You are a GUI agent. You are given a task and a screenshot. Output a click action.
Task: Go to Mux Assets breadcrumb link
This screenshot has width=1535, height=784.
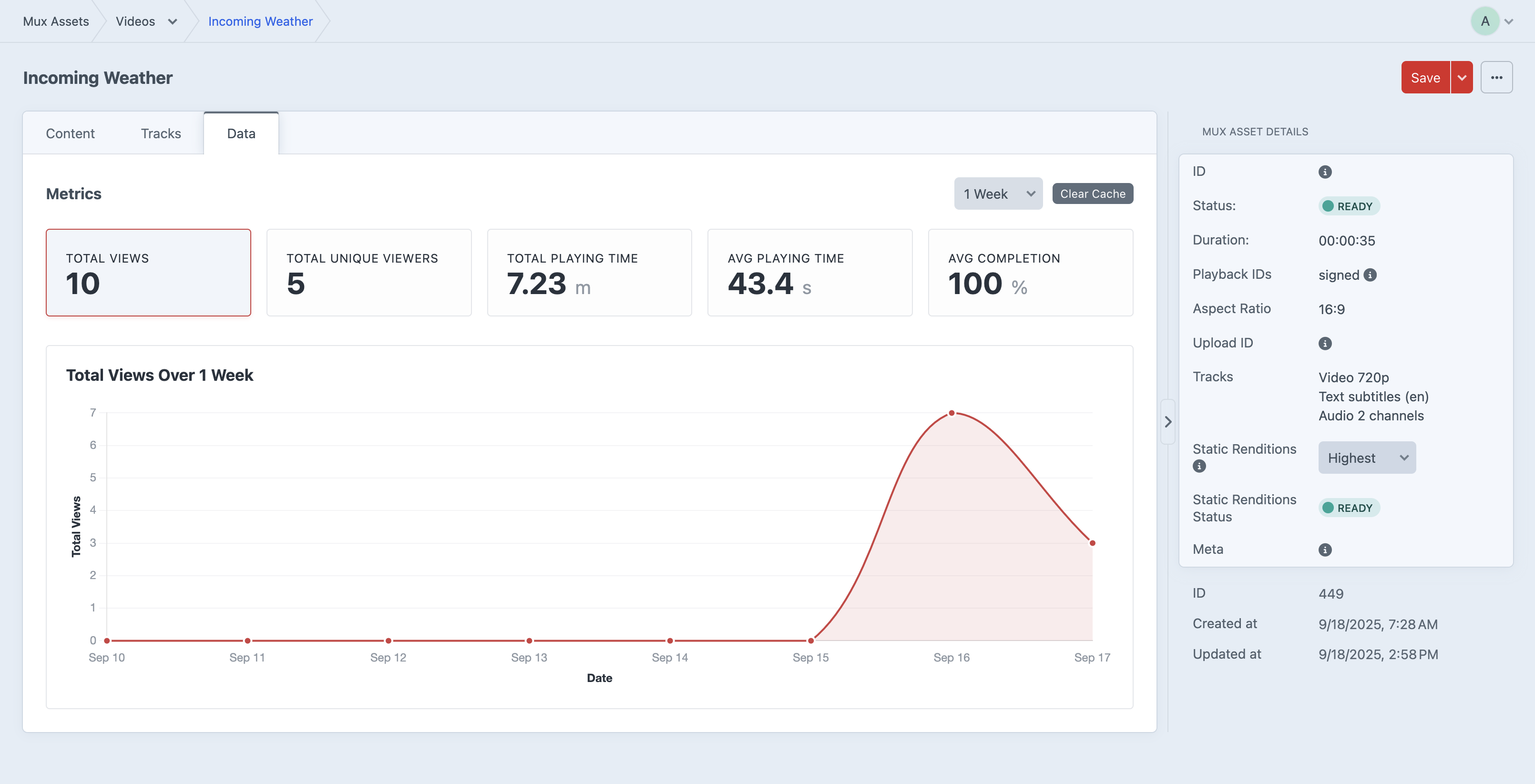pyautogui.click(x=56, y=21)
